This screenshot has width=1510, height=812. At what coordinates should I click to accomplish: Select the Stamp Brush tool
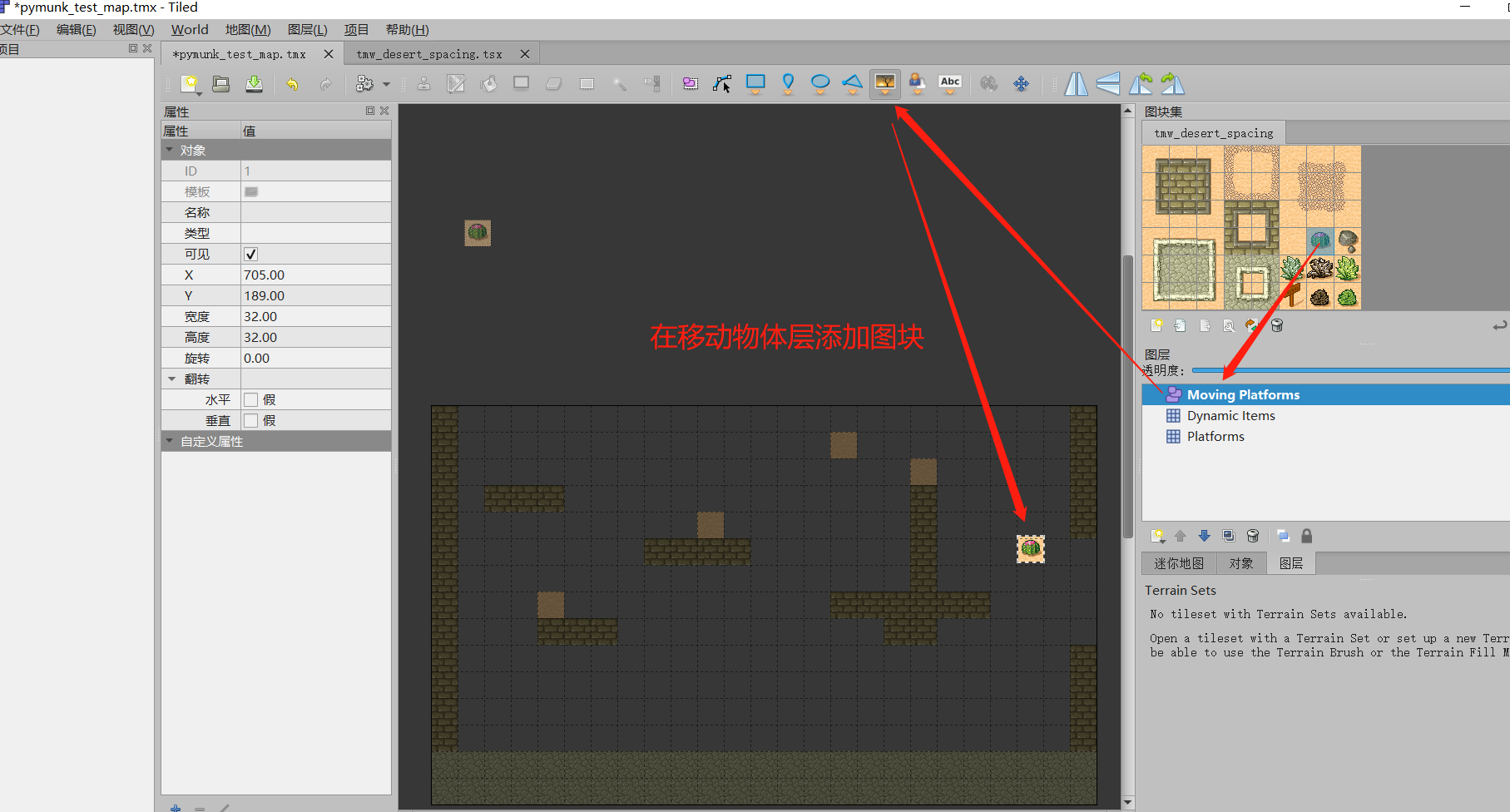pyautogui.click(x=424, y=83)
